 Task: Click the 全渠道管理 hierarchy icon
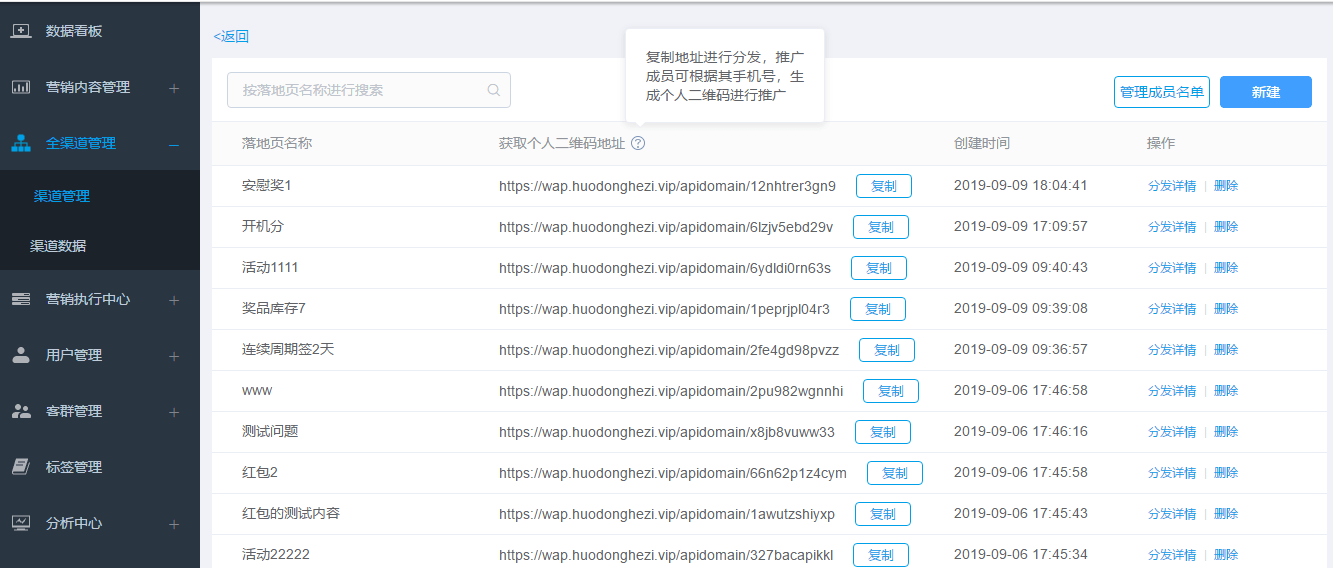pos(20,143)
